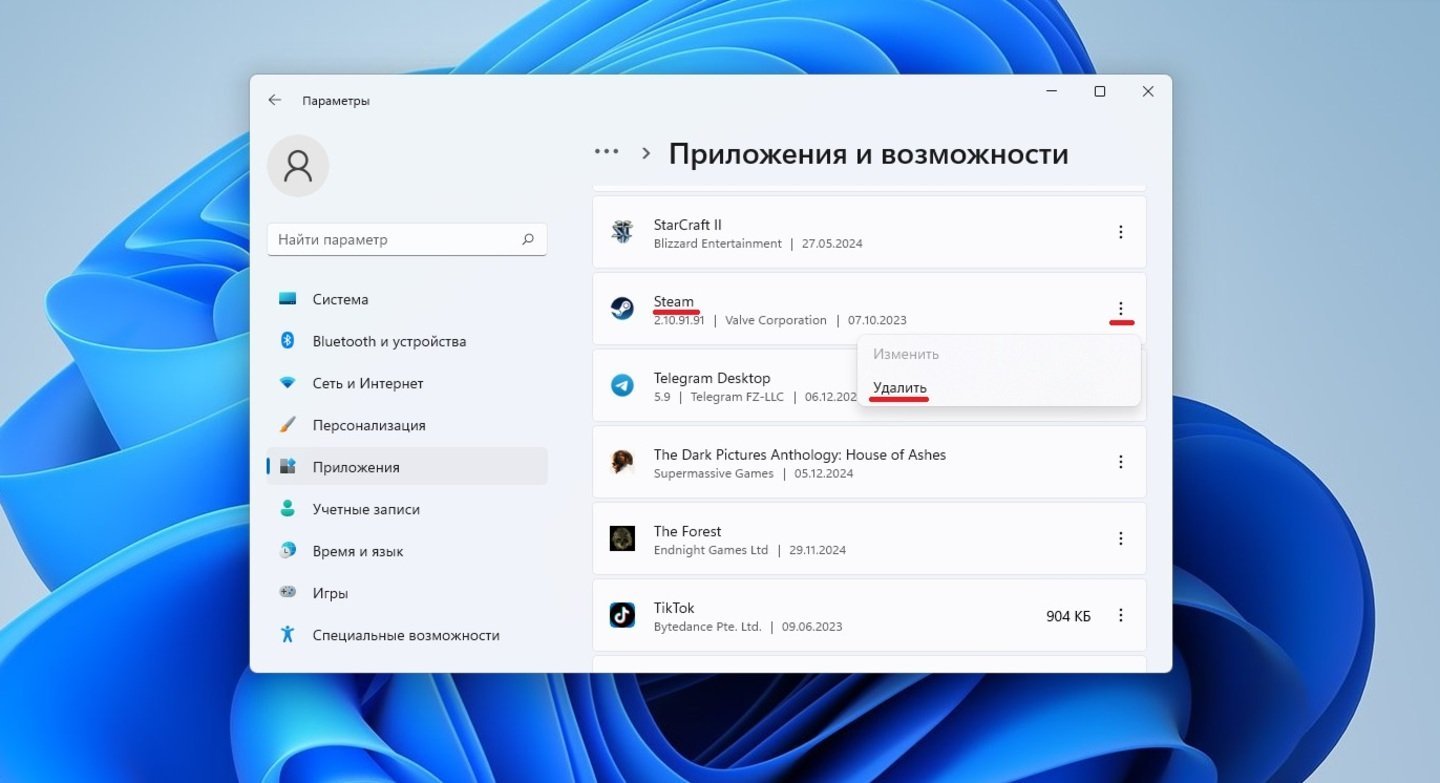The height and width of the screenshot is (783, 1440).
Task: Click the Учетные записи person icon
Action: [288, 509]
